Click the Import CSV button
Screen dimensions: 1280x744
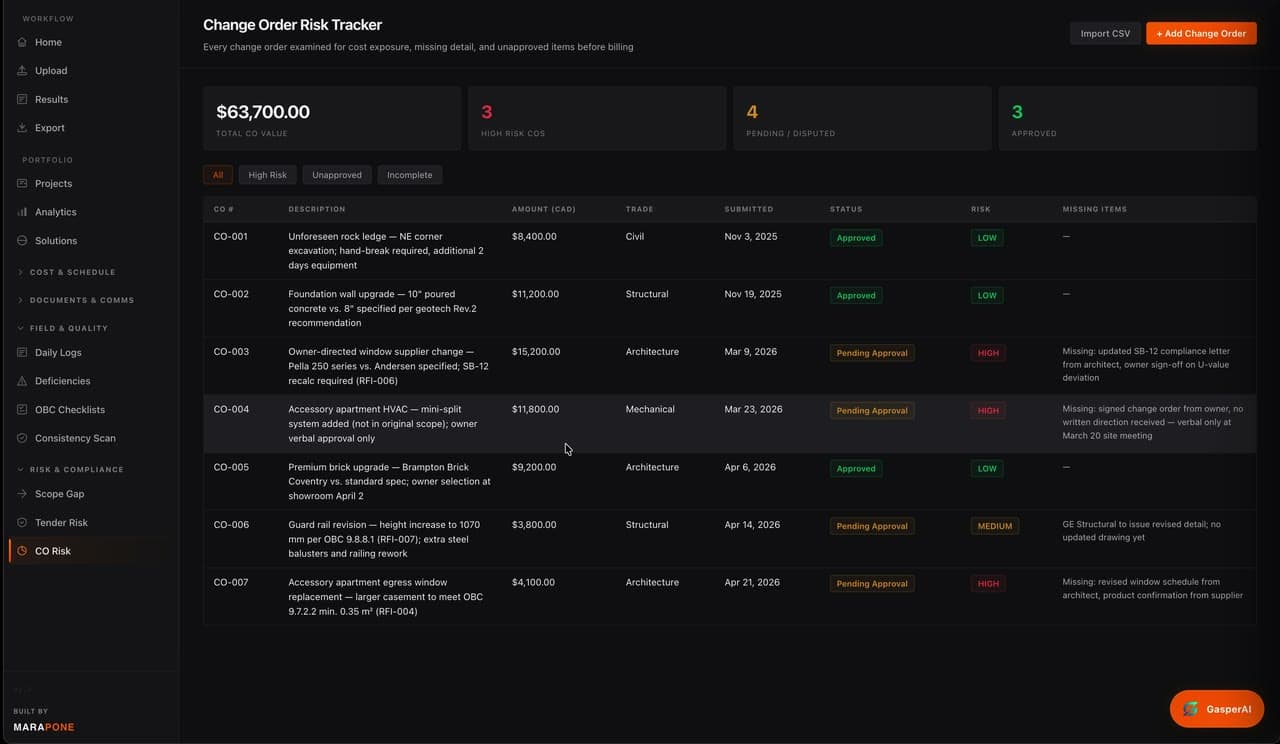(x=1105, y=33)
